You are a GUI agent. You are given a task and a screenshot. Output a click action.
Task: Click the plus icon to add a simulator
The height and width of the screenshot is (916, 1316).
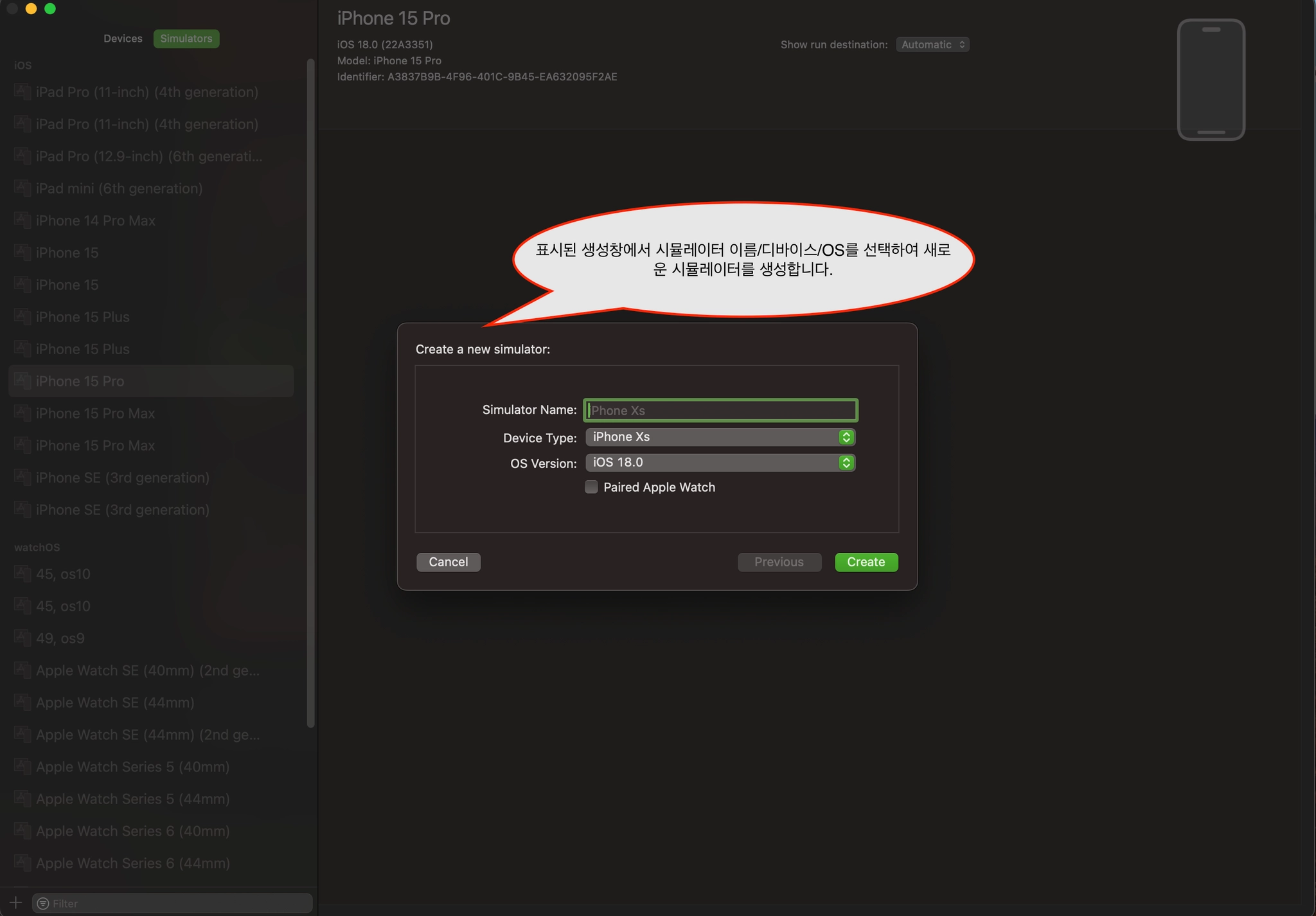pyautogui.click(x=16, y=903)
